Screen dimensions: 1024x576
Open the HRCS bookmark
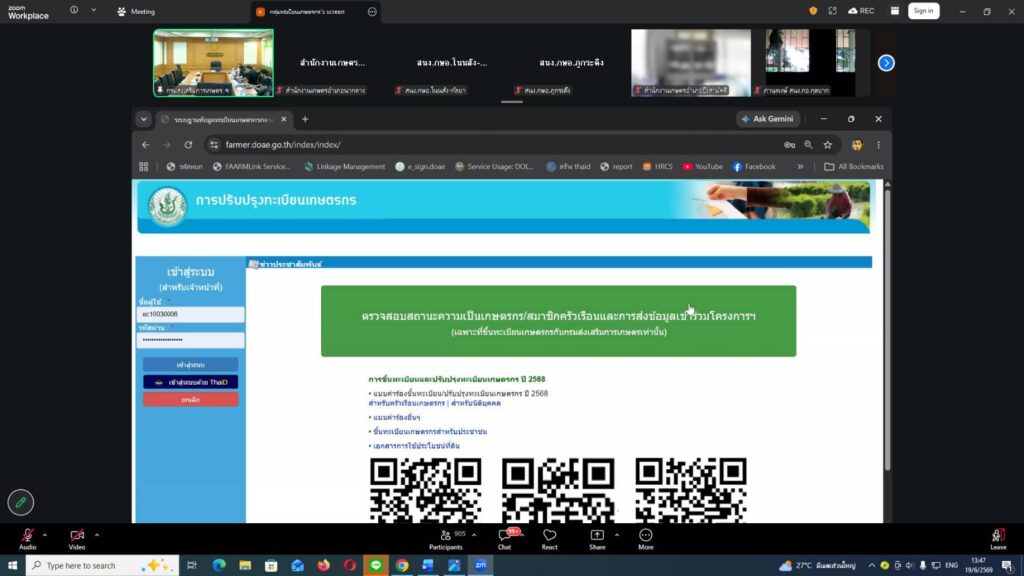(657, 167)
